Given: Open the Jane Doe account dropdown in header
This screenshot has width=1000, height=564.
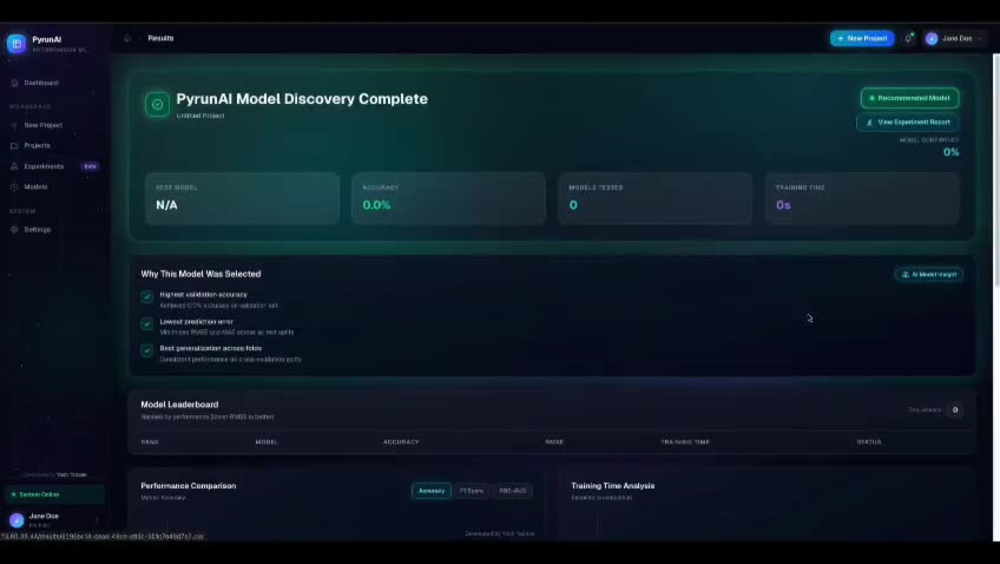Looking at the screenshot, I should point(954,38).
